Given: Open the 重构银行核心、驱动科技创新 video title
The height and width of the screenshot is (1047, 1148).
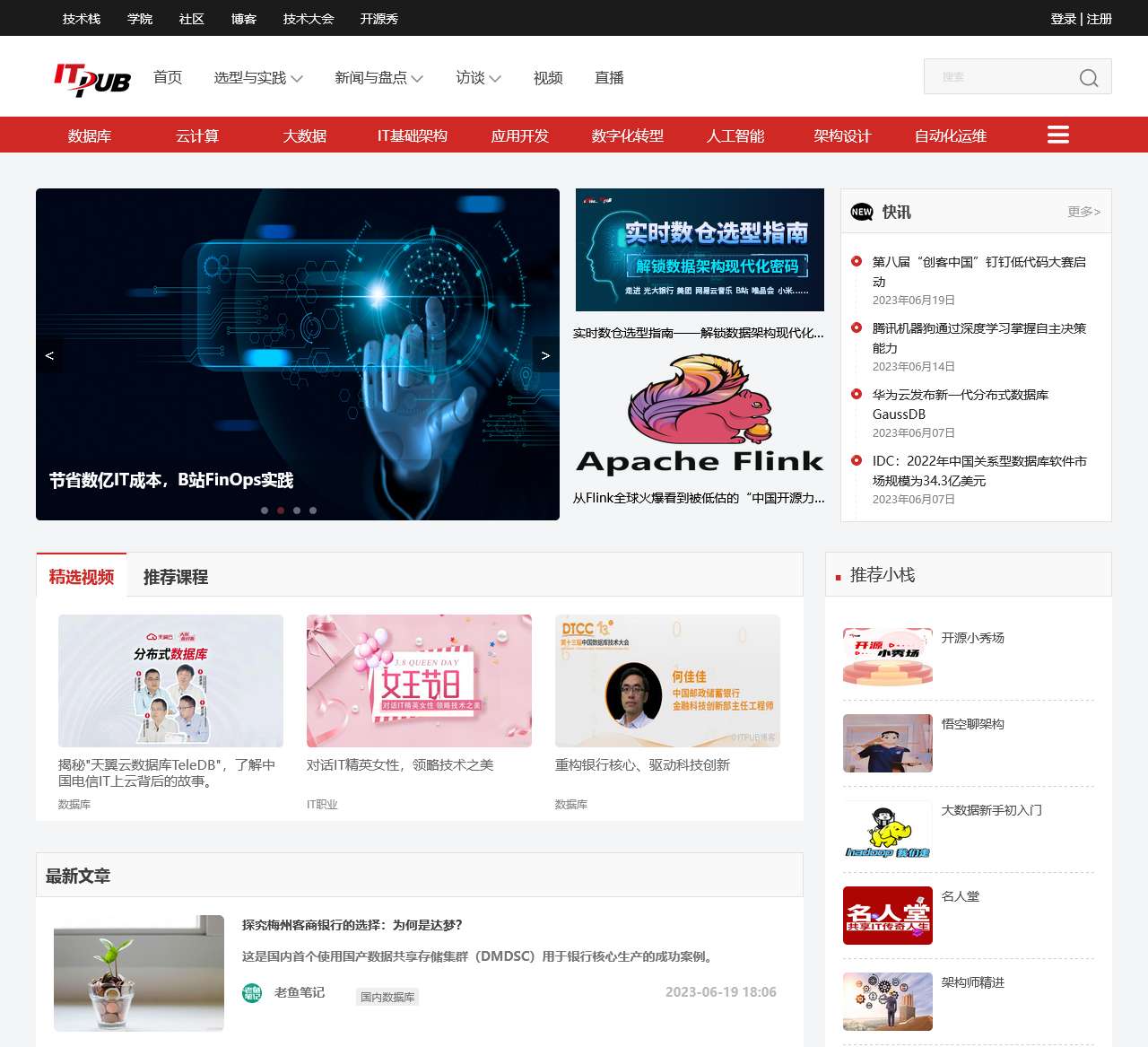Looking at the screenshot, I should (x=642, y=764).
